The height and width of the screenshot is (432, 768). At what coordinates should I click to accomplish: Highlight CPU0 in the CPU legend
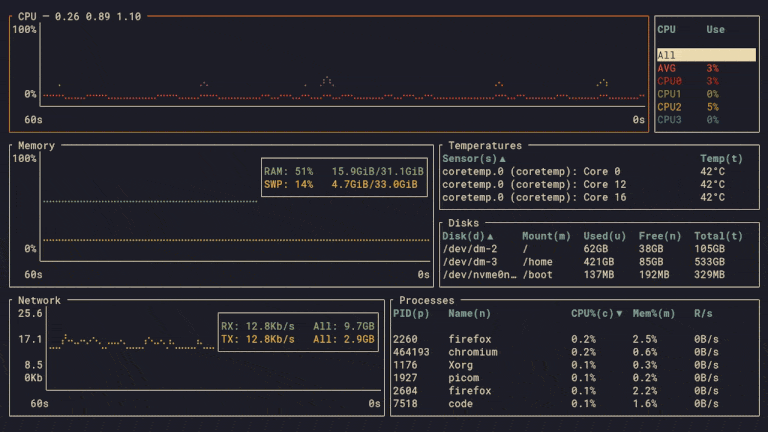pyautogui.click(x=669, y=81)
